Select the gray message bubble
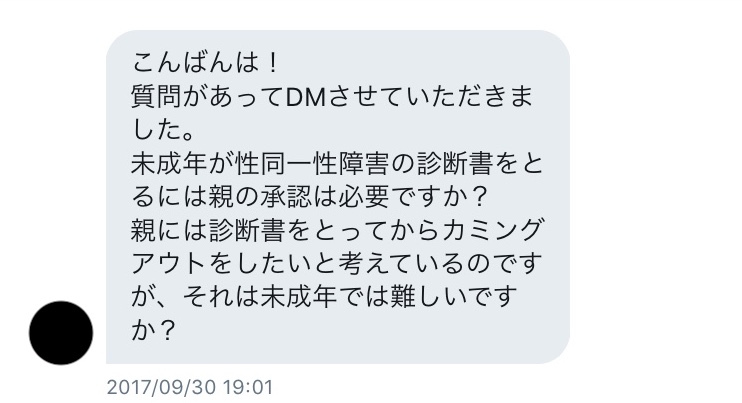This screenshot has height=403, width=742. click(x=338, y=197)
